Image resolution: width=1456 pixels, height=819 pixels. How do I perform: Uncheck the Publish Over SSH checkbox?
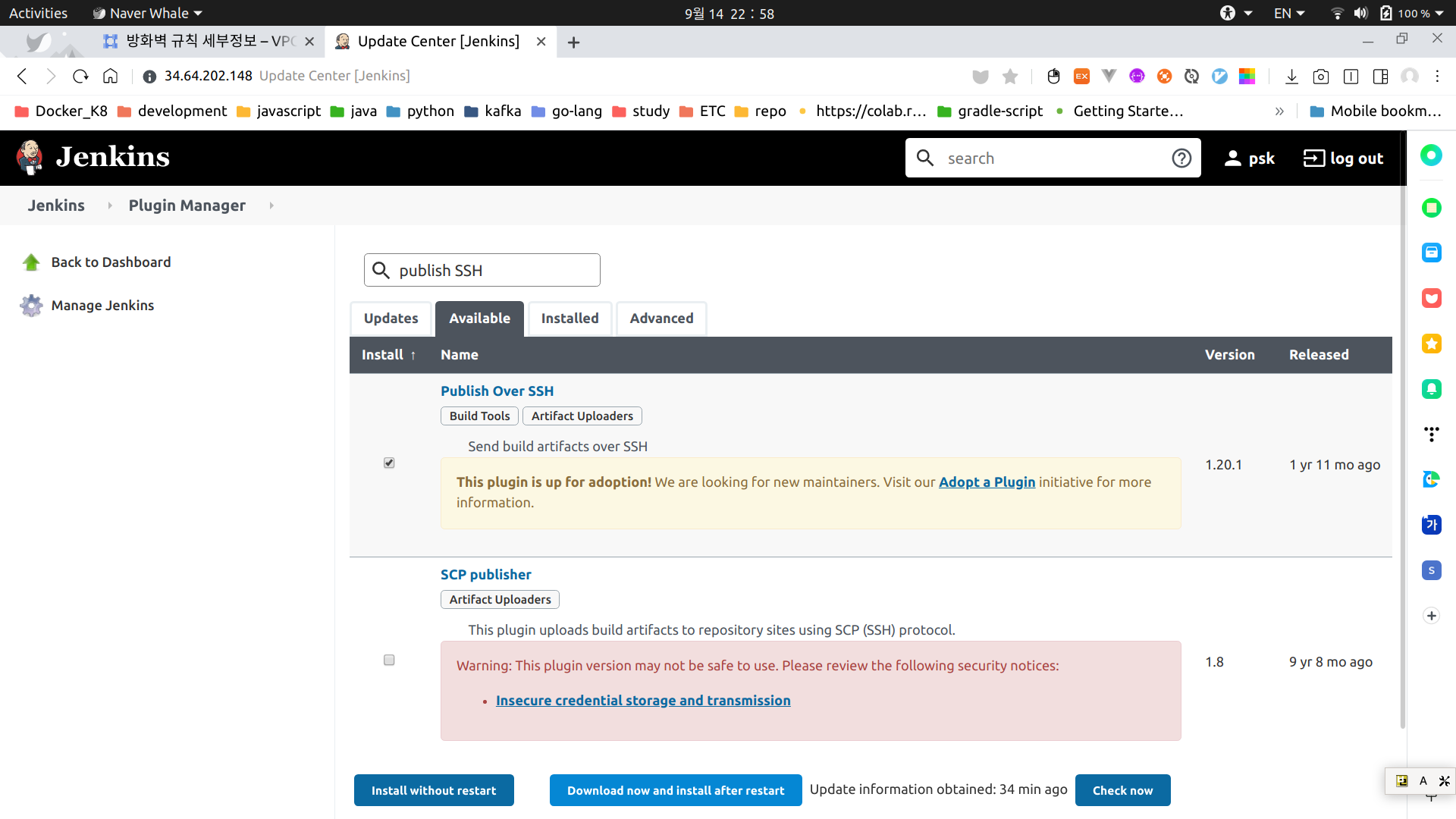[x=389, y=463]
